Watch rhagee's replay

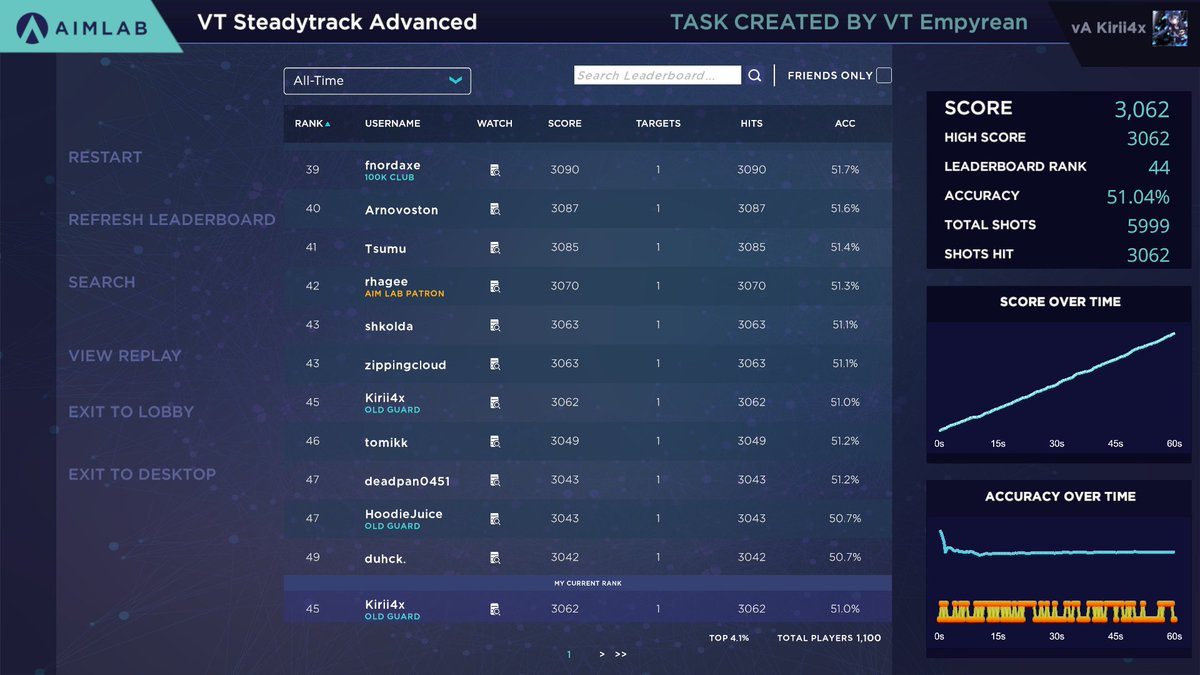pyautogui.click(x=495, y=287)
